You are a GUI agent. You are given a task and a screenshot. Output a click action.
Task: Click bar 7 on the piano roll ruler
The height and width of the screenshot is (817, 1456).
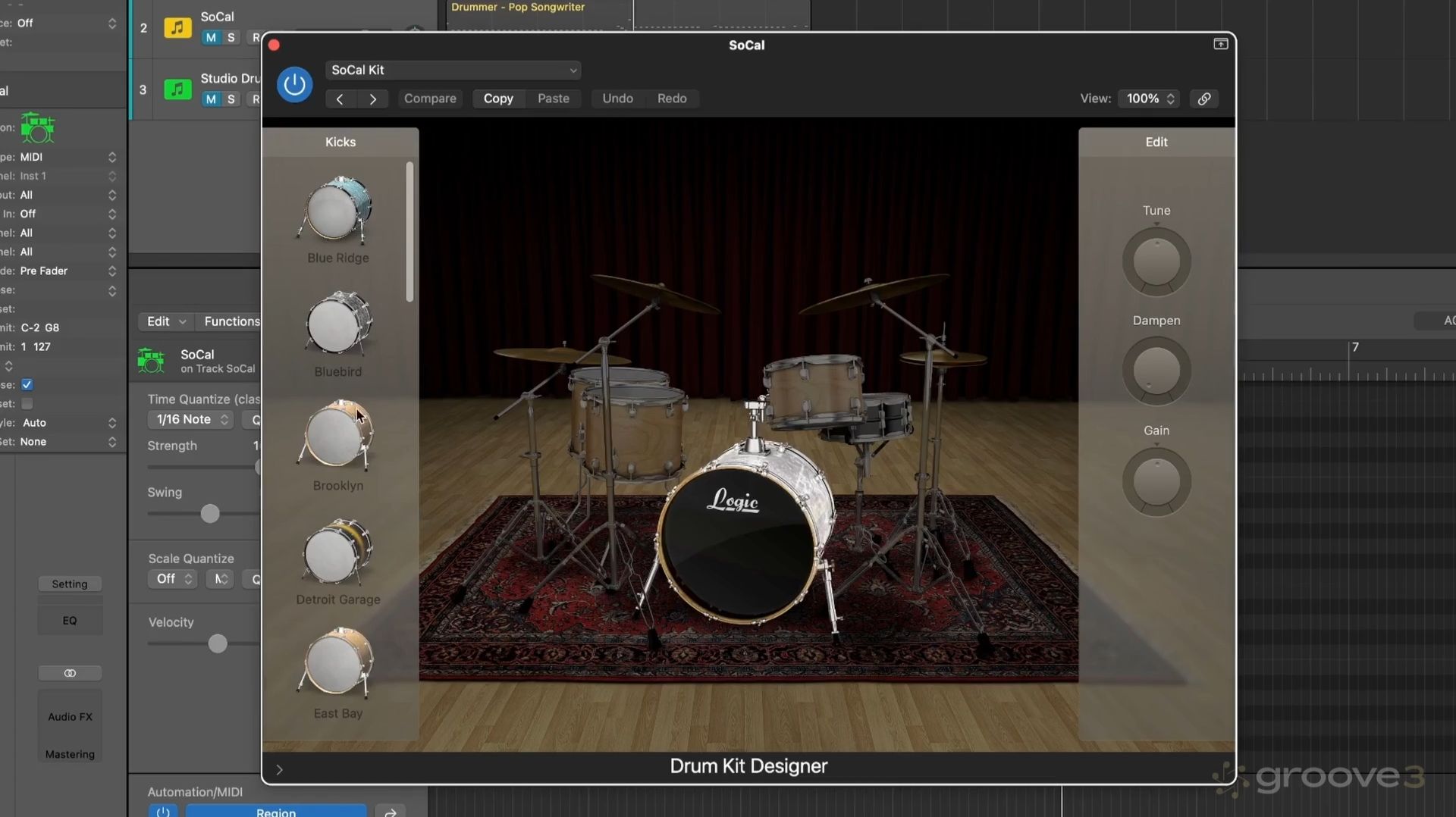pos(1354,347)
